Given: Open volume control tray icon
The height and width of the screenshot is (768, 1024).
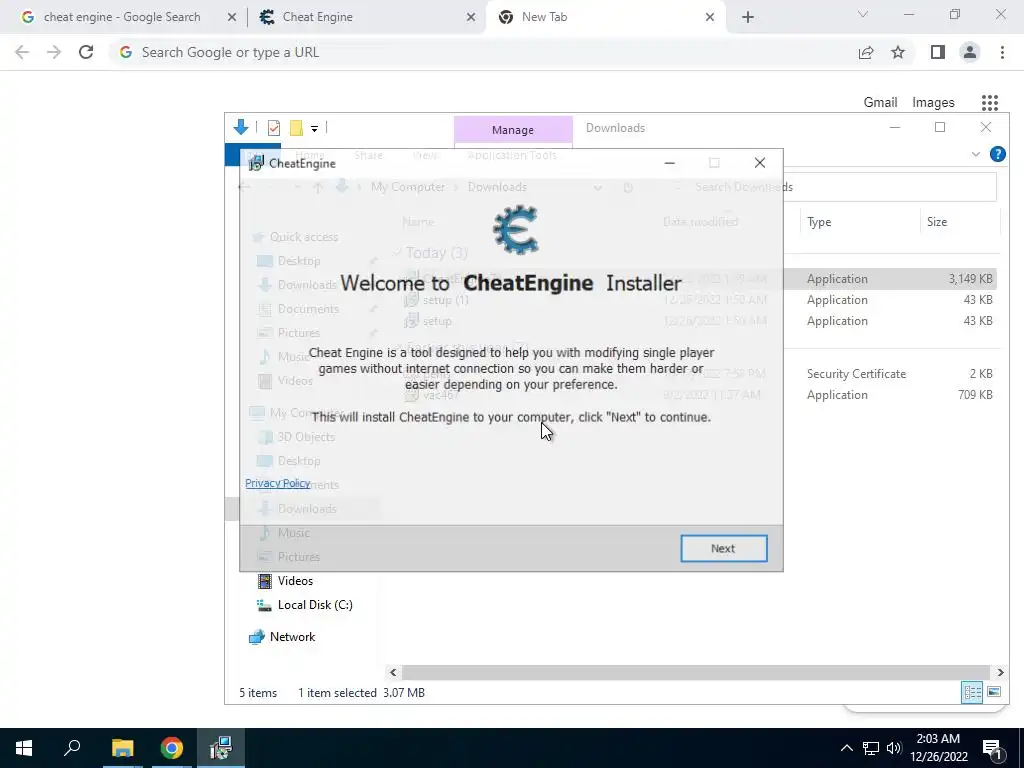Looking at the screenshot, I should 894,748.
